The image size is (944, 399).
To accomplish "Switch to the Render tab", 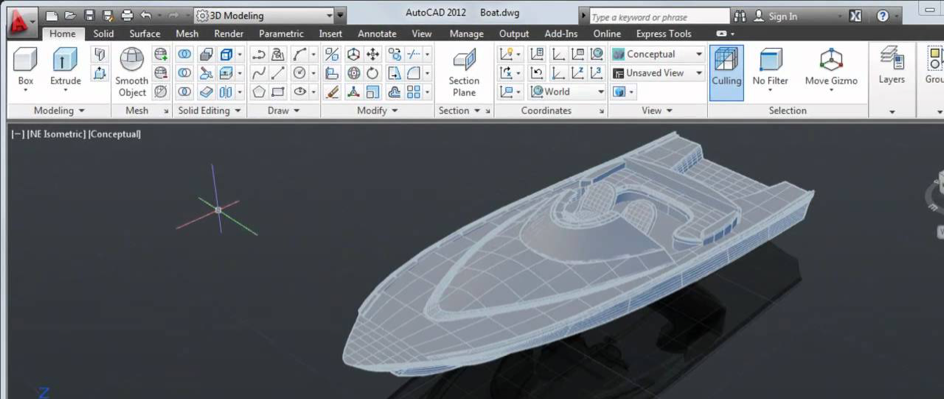I will pos(229,34).
